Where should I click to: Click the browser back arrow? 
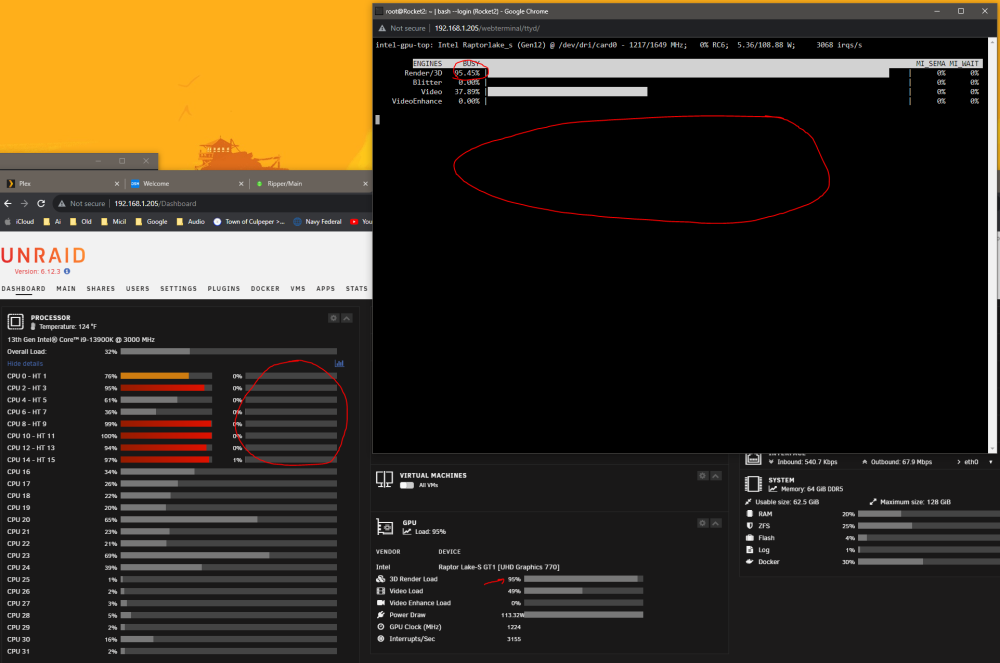[8, 203]
